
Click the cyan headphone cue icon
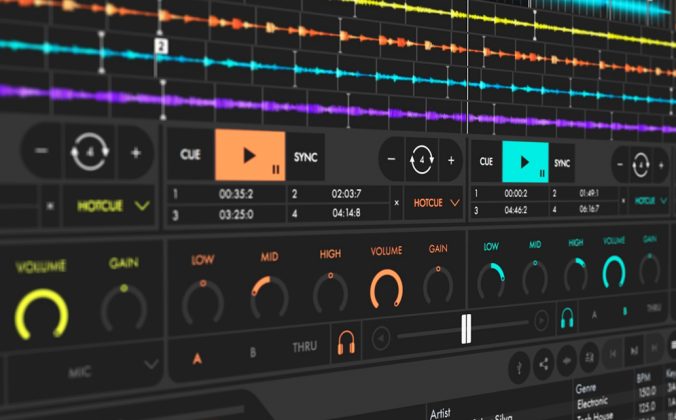point(567,318)
